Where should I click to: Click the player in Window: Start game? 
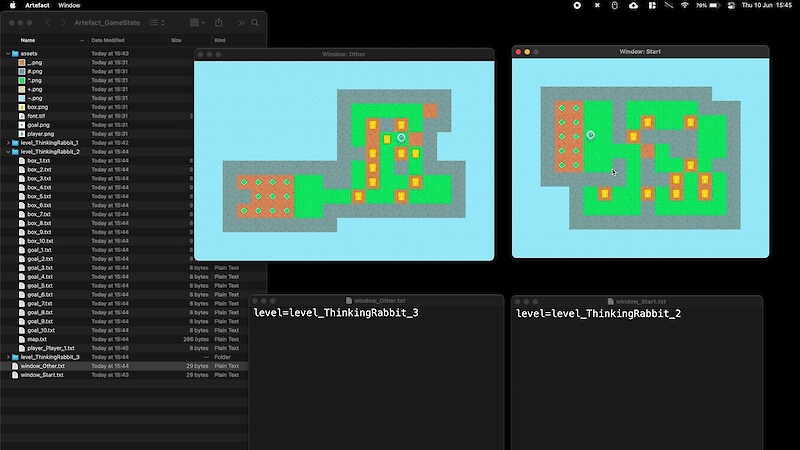590,135
